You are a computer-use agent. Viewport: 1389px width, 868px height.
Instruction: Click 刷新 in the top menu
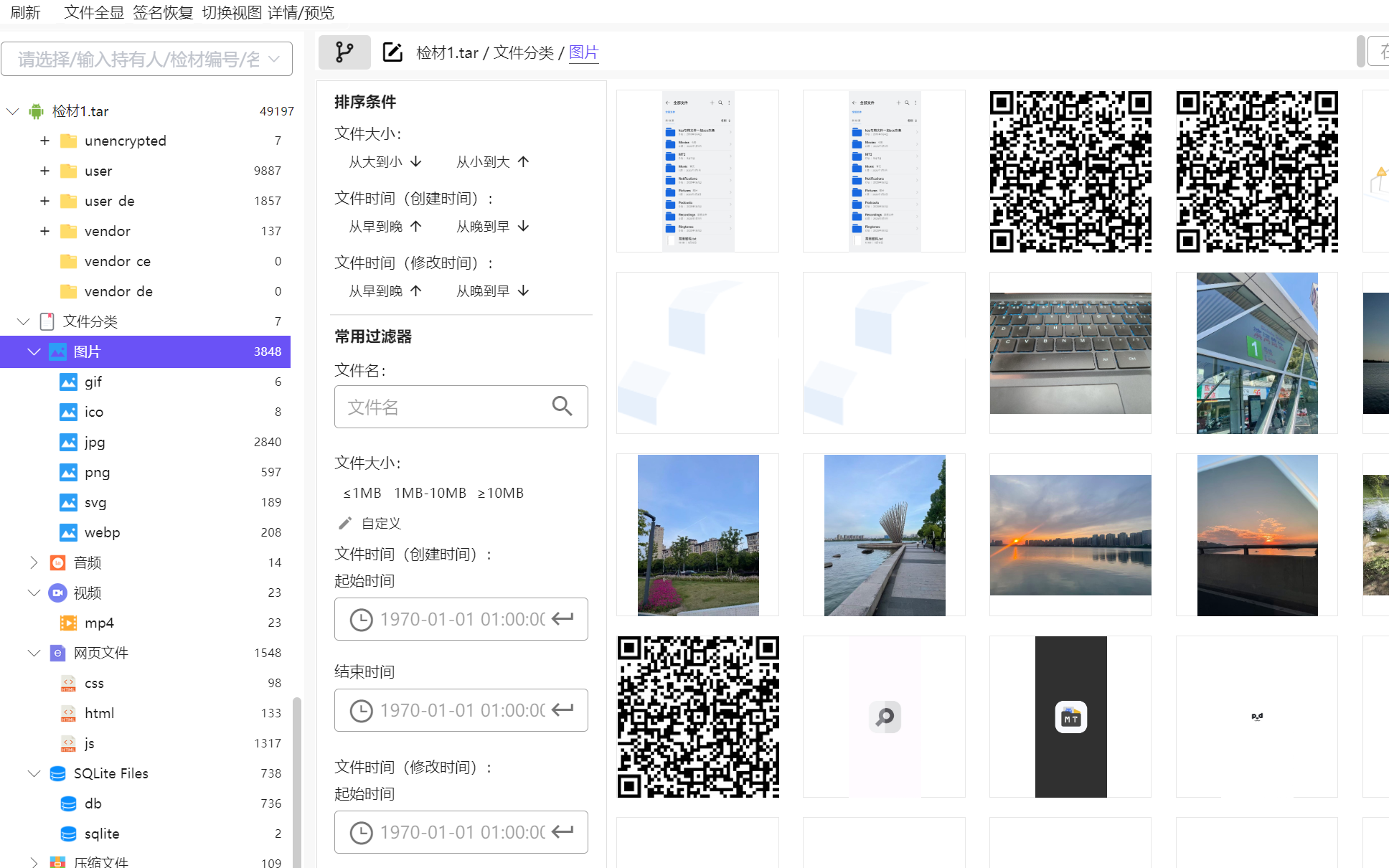coord(25,12)
